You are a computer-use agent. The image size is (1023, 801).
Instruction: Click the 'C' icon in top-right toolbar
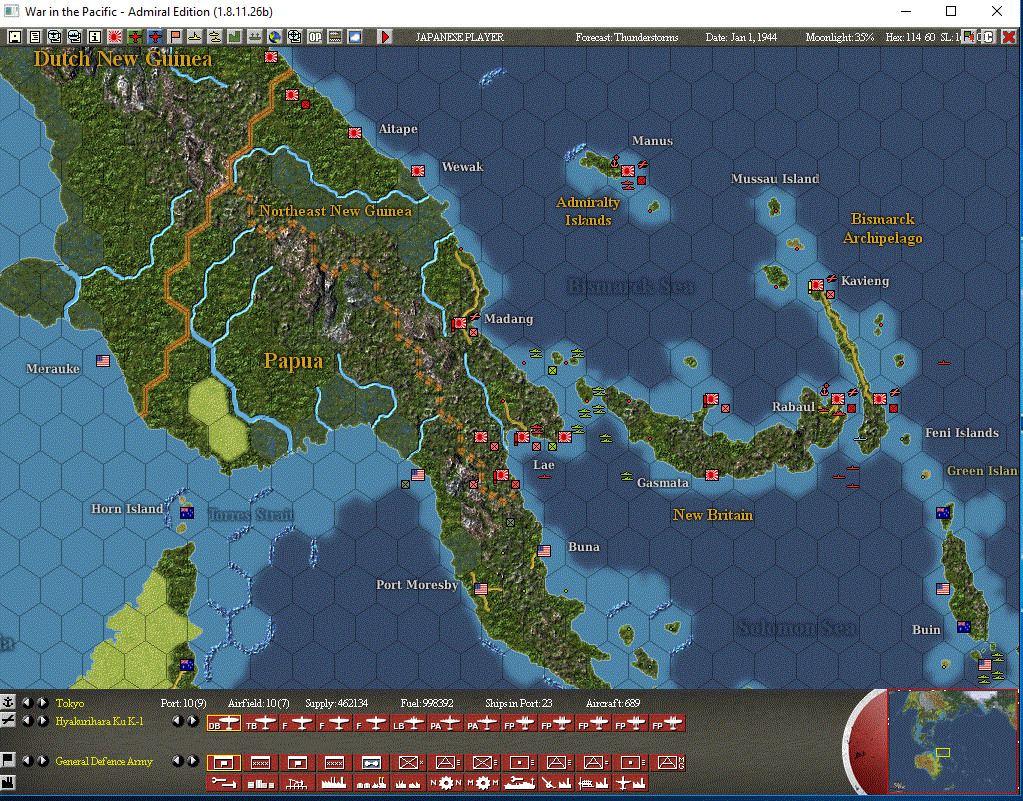point(989,37)
